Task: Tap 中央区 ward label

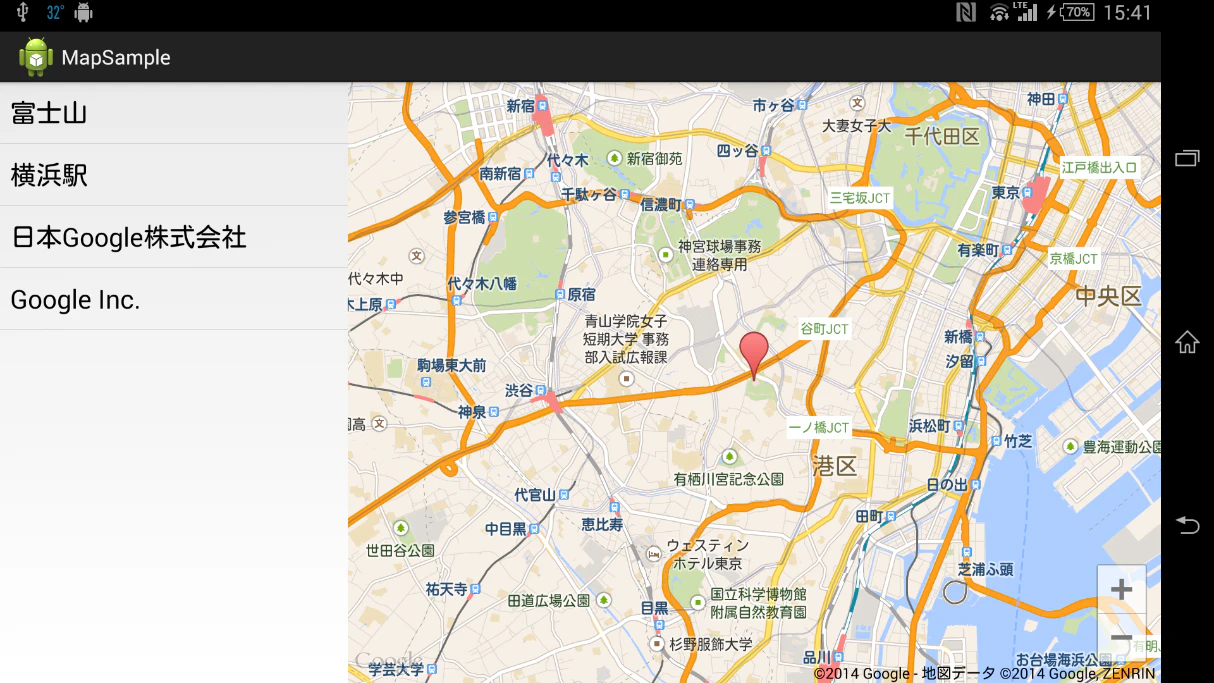Action: (x=1108, y=295)
